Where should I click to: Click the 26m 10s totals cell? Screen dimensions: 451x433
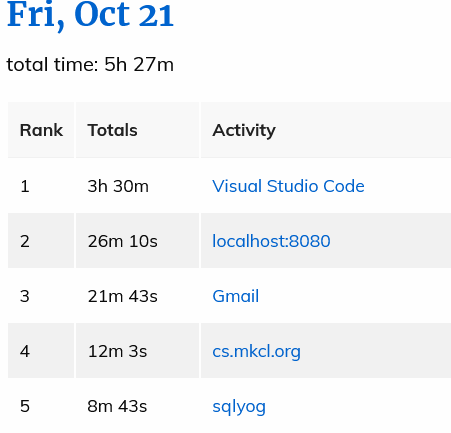point(137,241)
